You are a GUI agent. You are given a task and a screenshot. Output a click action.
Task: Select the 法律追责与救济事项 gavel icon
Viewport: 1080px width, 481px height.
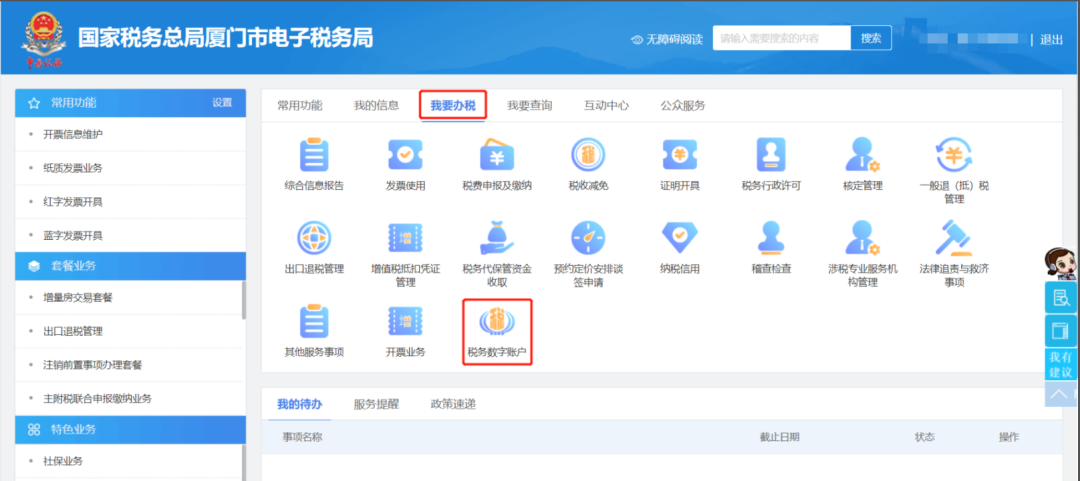tap(954, 238)
